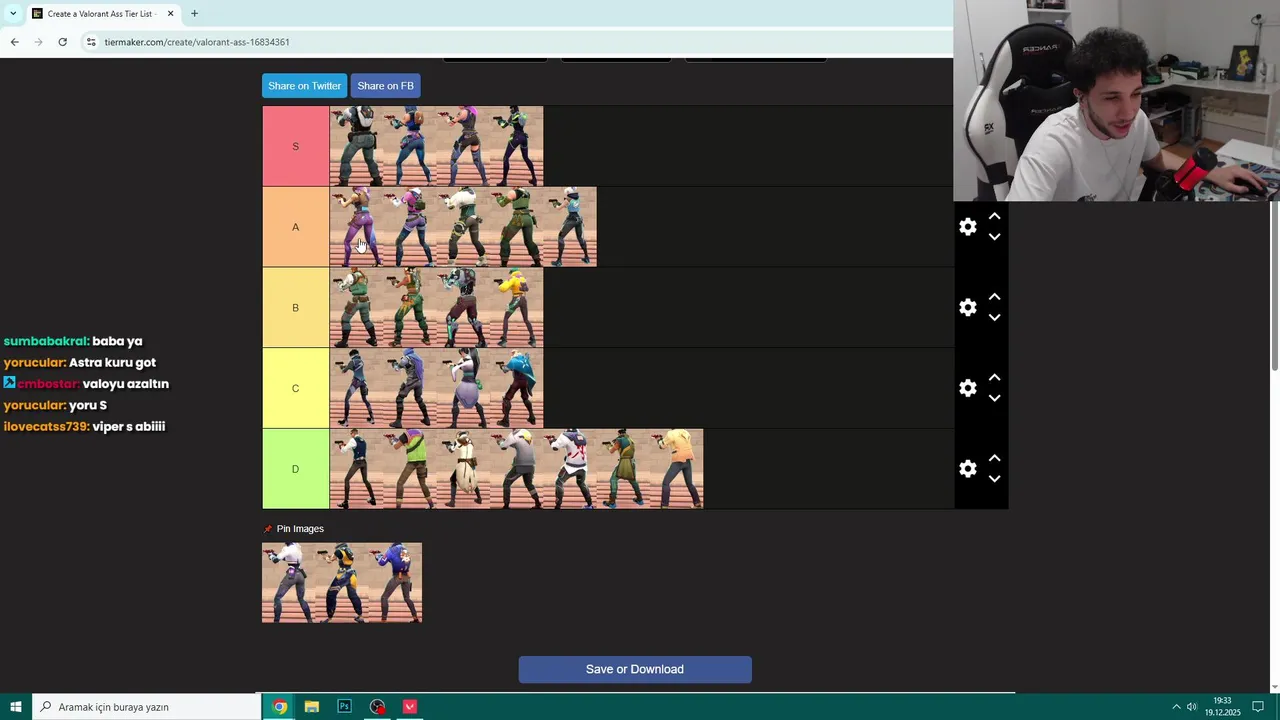Viewport: 1280px width, 720px height.
Task: Launch Photoshop from the taskbar
Action: (x=344, y=707)
